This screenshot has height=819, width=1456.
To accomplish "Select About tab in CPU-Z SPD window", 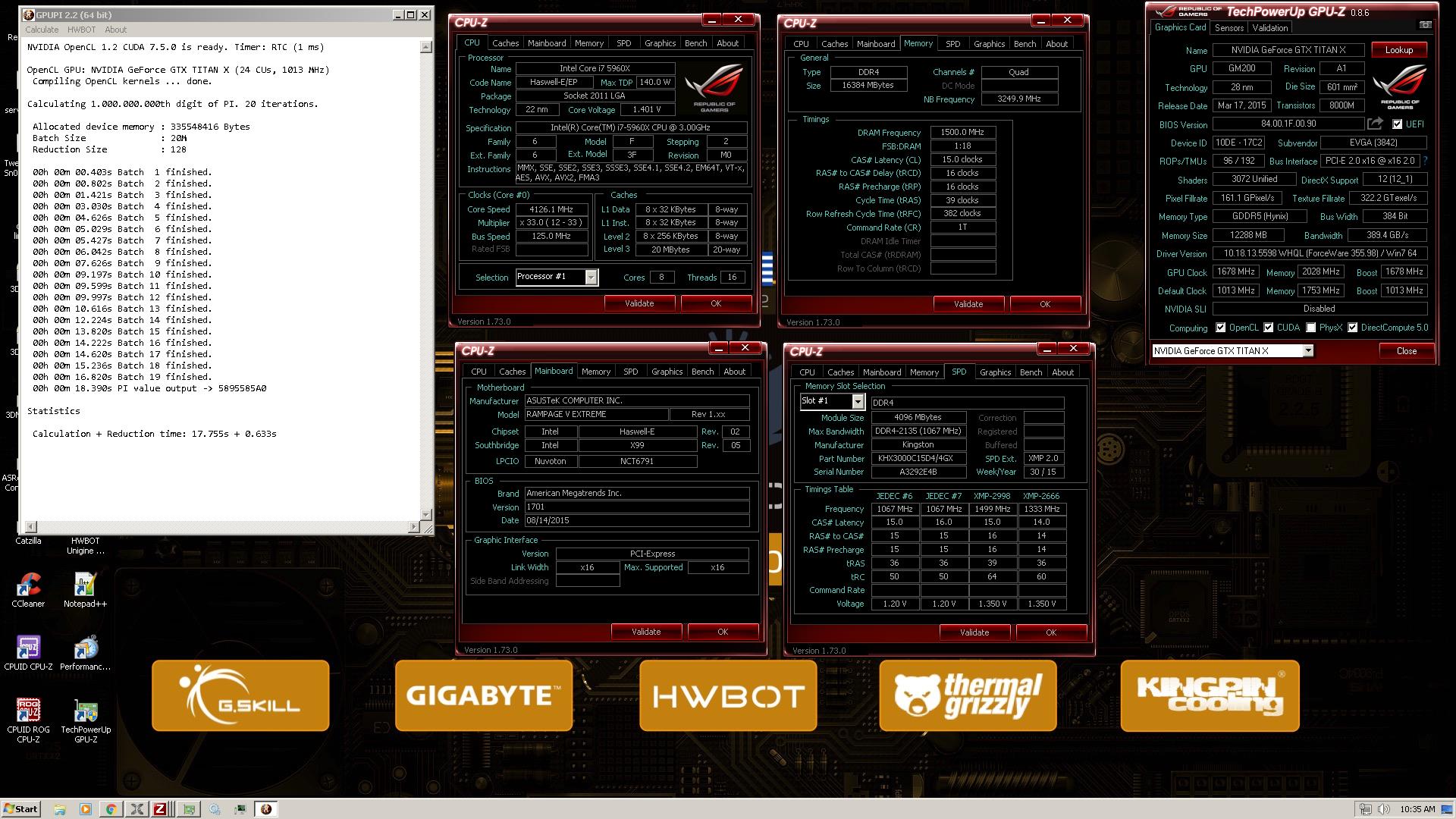I will pos(1062,372).
